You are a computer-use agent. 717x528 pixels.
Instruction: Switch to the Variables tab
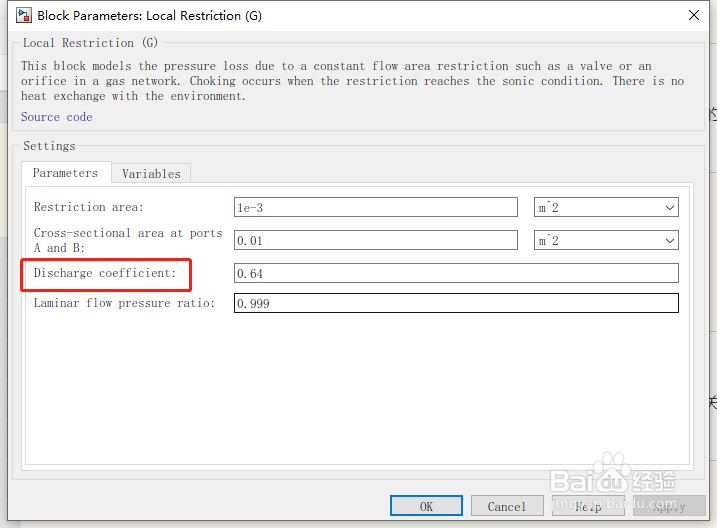151,174
